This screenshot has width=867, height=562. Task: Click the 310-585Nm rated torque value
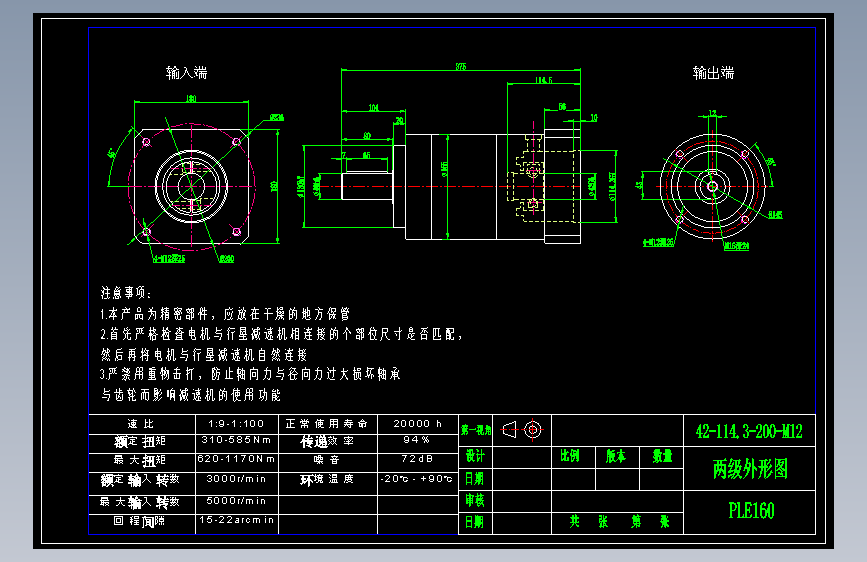pos(237,440)
